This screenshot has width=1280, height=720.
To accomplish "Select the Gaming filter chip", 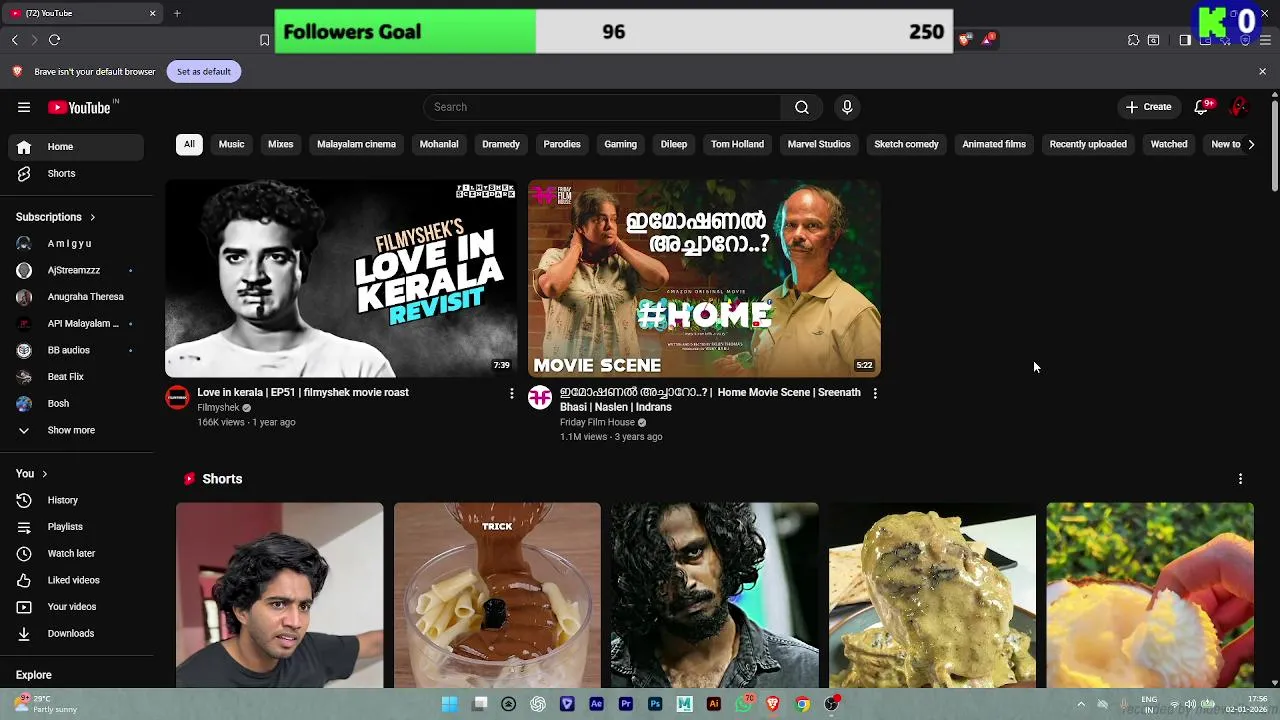I will click(x=620, y=144).
